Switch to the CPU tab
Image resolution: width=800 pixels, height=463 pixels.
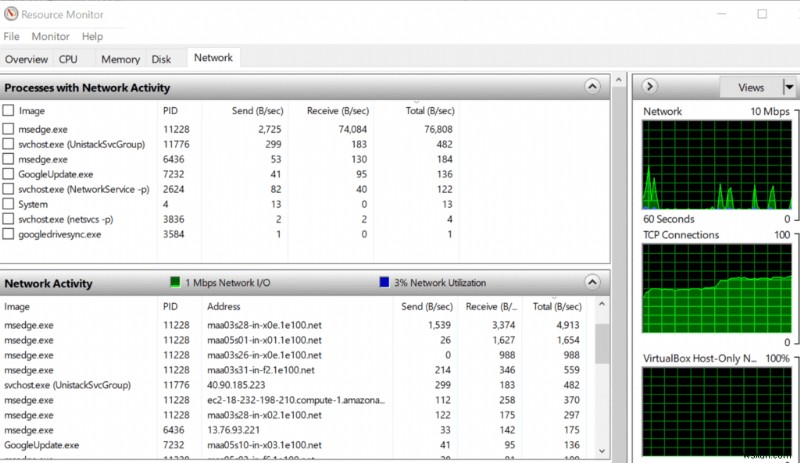click(x=68, y=59)
